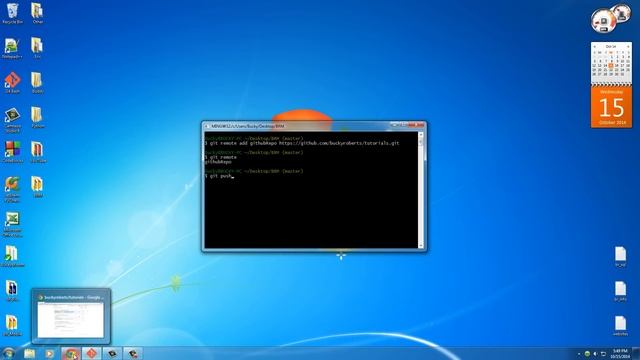The image size is (640, 360).
Task: Open the folder right of CodeBlocks shortcut
Action: click(38, 152)
